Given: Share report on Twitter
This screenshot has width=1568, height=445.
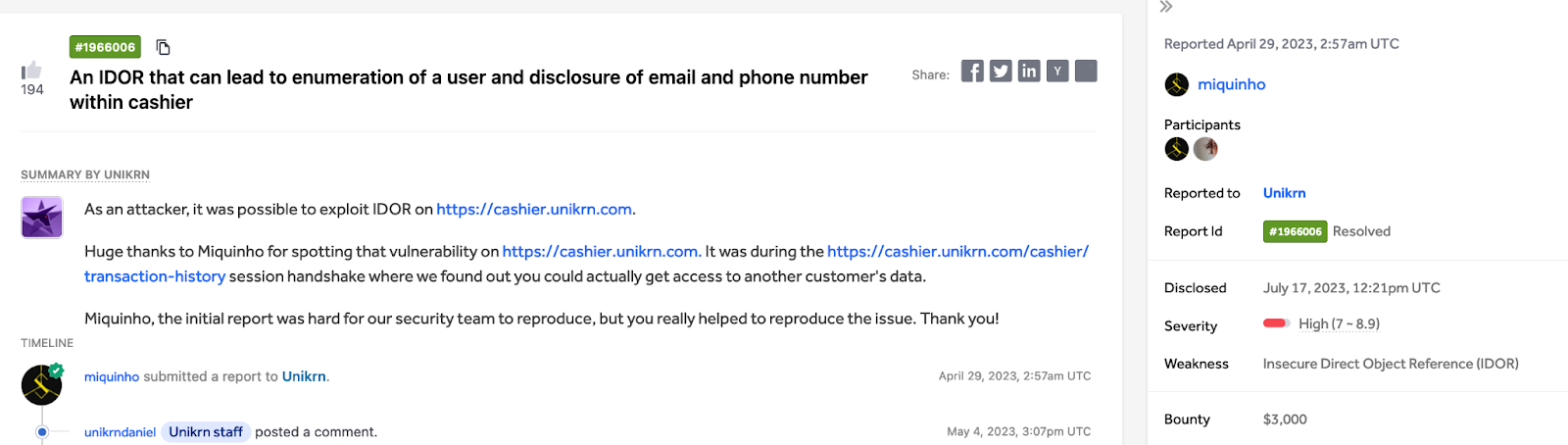Looking at the screenshot, I should point(1001,71).
